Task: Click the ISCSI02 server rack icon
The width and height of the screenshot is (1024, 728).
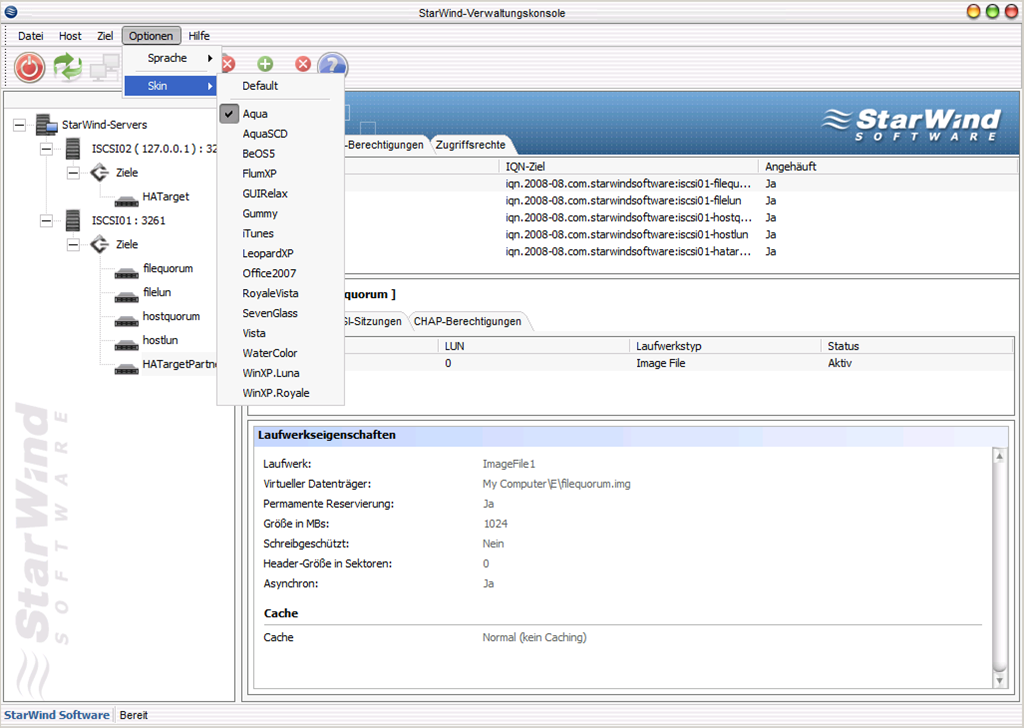Action: [73, 149]
